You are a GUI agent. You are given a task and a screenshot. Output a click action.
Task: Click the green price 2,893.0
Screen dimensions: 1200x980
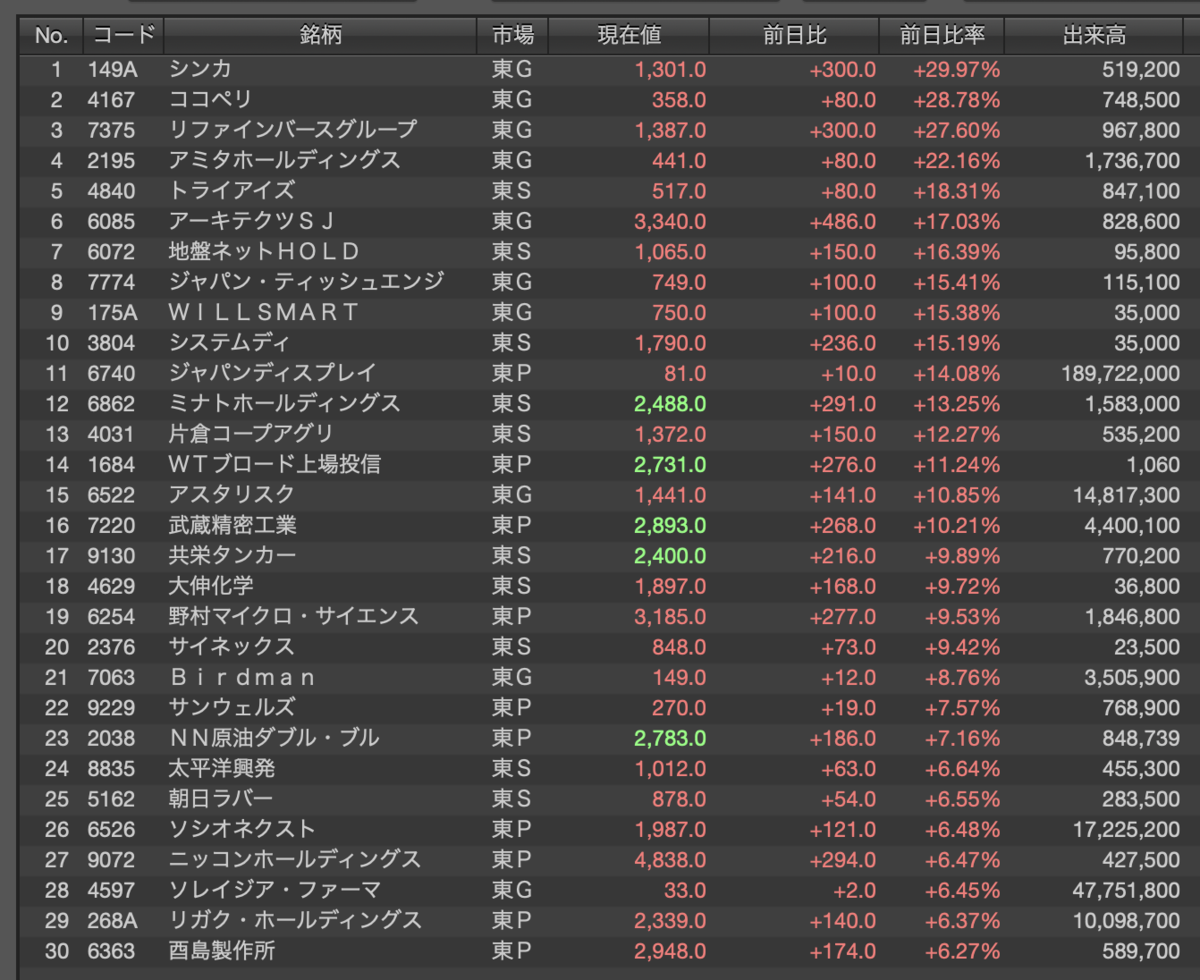coord(670,525)
